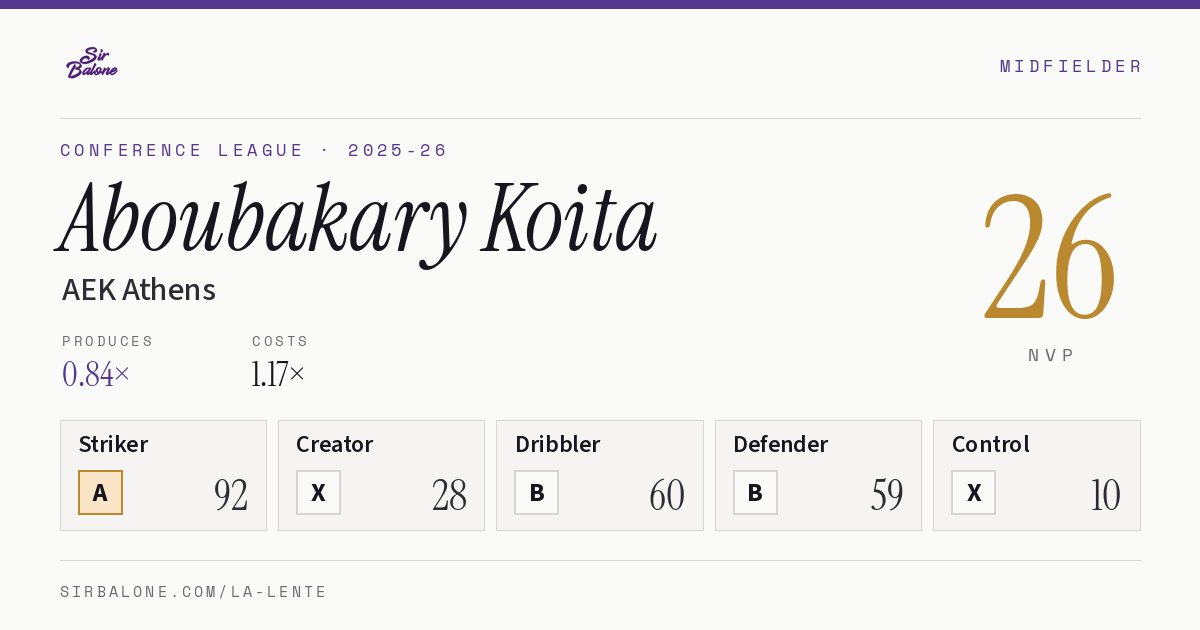The height and width of the screenshot is (630, 1200).
Task: Open the SIRBALONE.COM/LA-LENTE link
Action: pyautogui.click(x=194, y=592)
